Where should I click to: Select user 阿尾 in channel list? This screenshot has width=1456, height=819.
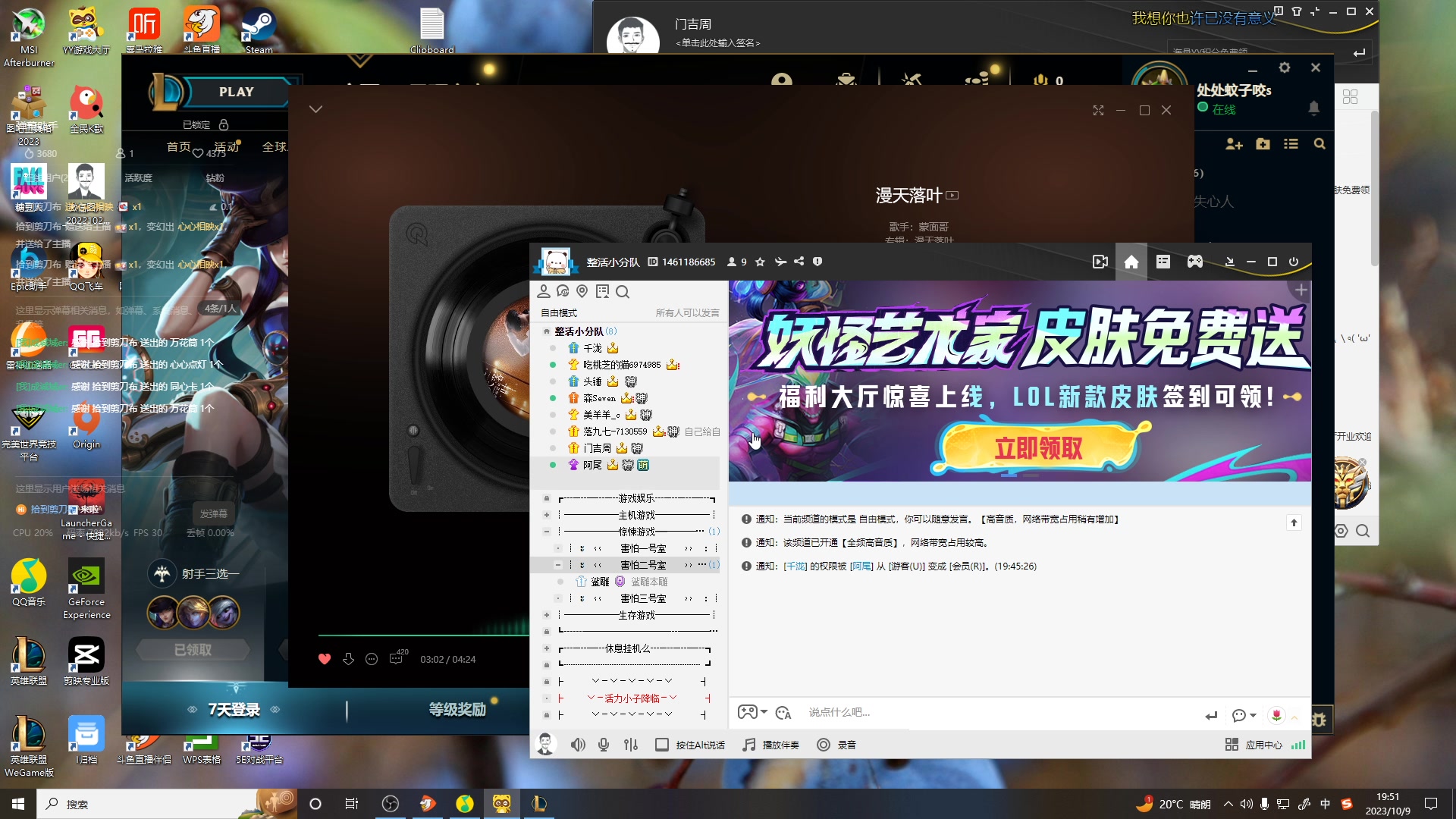[592, 465]
